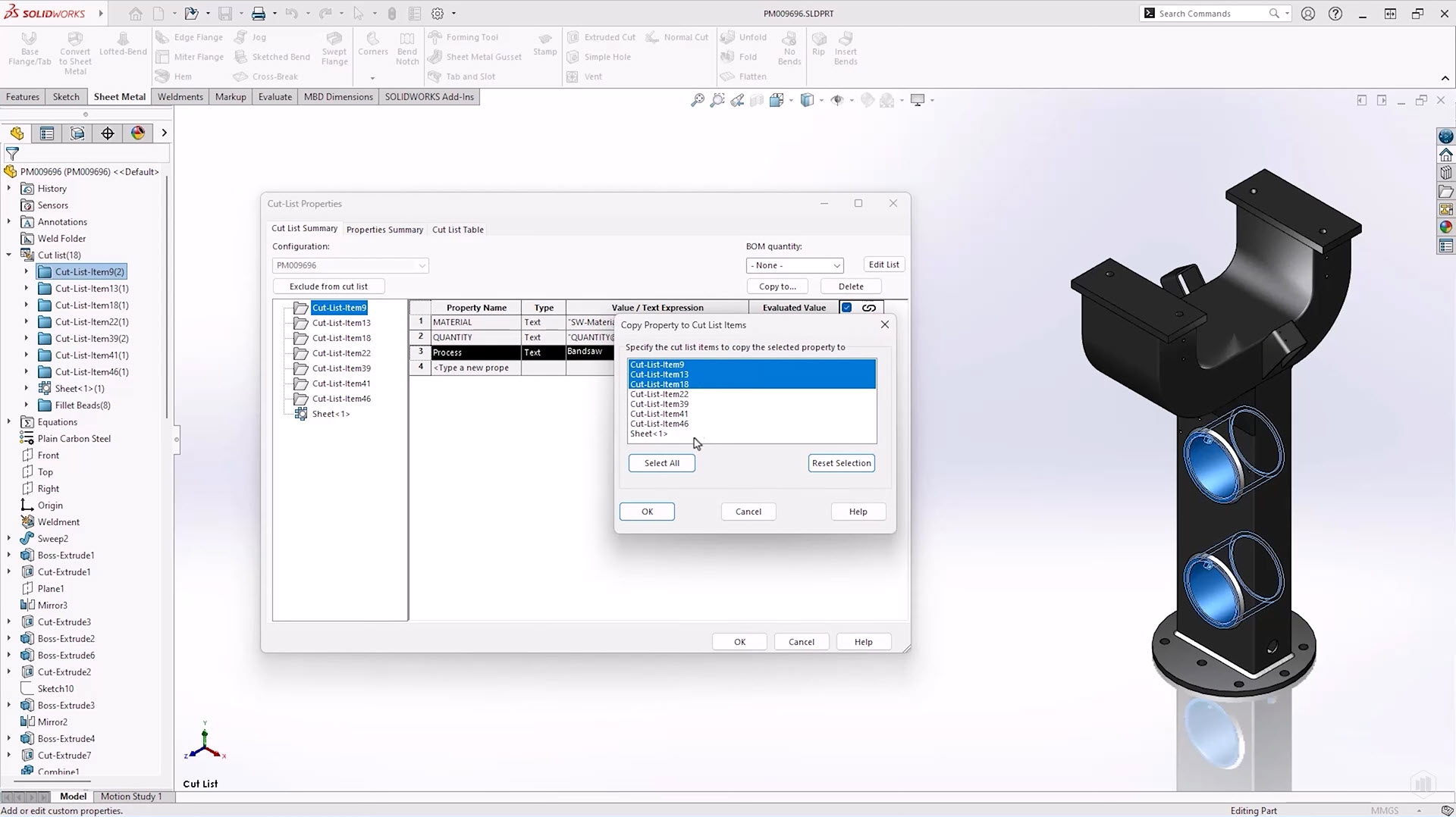Open the DisplayManager color ball icon
Viewport: 1456px width, 817px height.
138,133
